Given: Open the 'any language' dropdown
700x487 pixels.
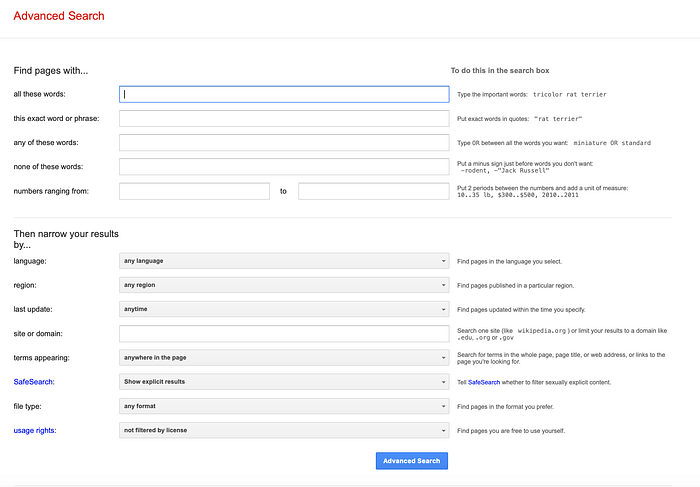Looking at the screenshot, I should (x=284, y=261).
